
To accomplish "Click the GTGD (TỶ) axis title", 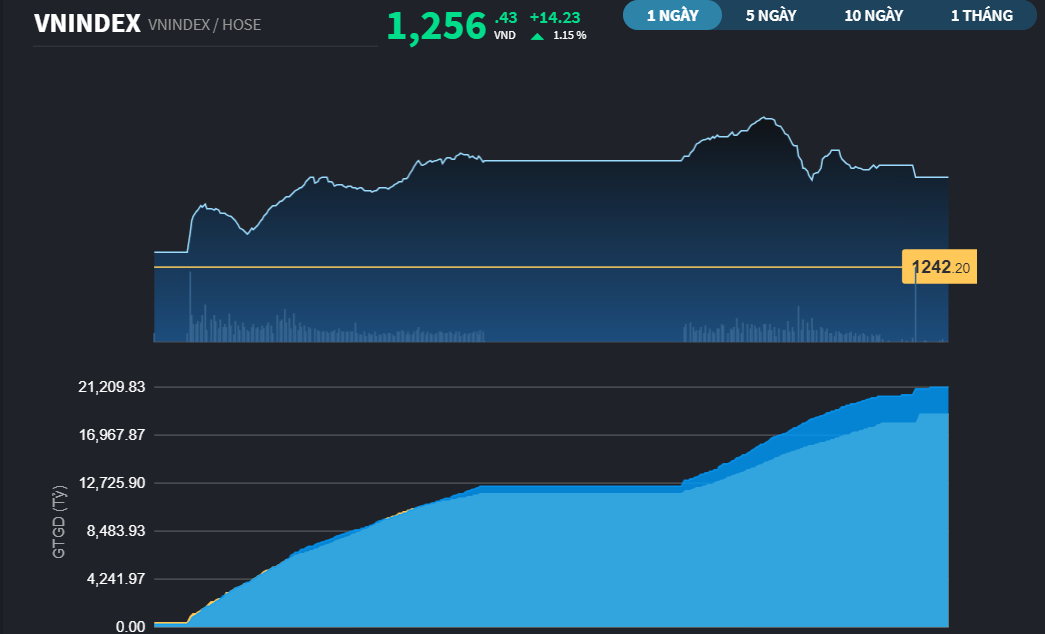I will coord(59,522).
